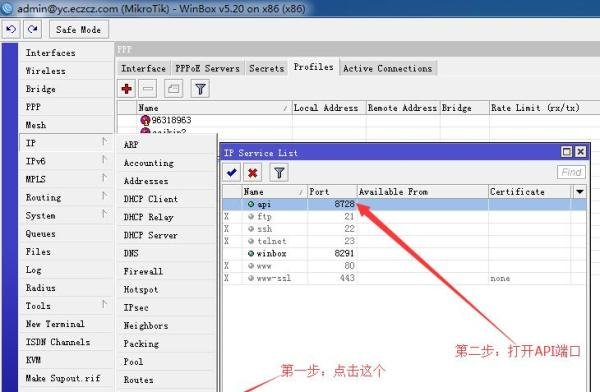Viewport: 600px width, 392px height.
Task: Sort services by the Port column header
Action: (x=332, y=191)
